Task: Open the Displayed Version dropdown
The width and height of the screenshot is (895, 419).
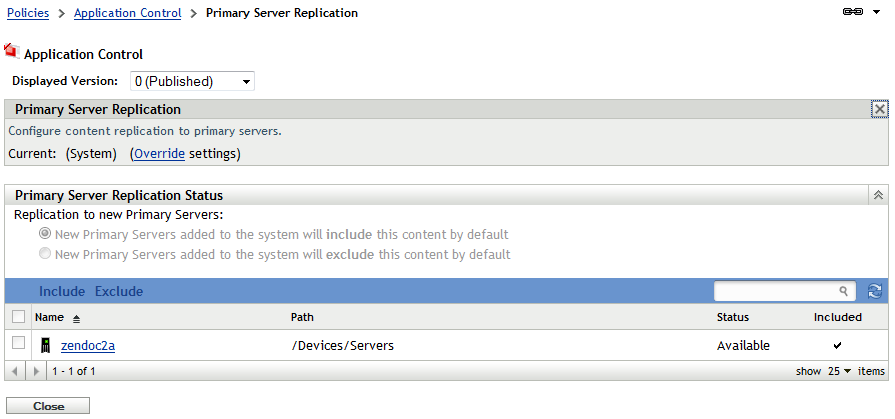Action: 246,81
